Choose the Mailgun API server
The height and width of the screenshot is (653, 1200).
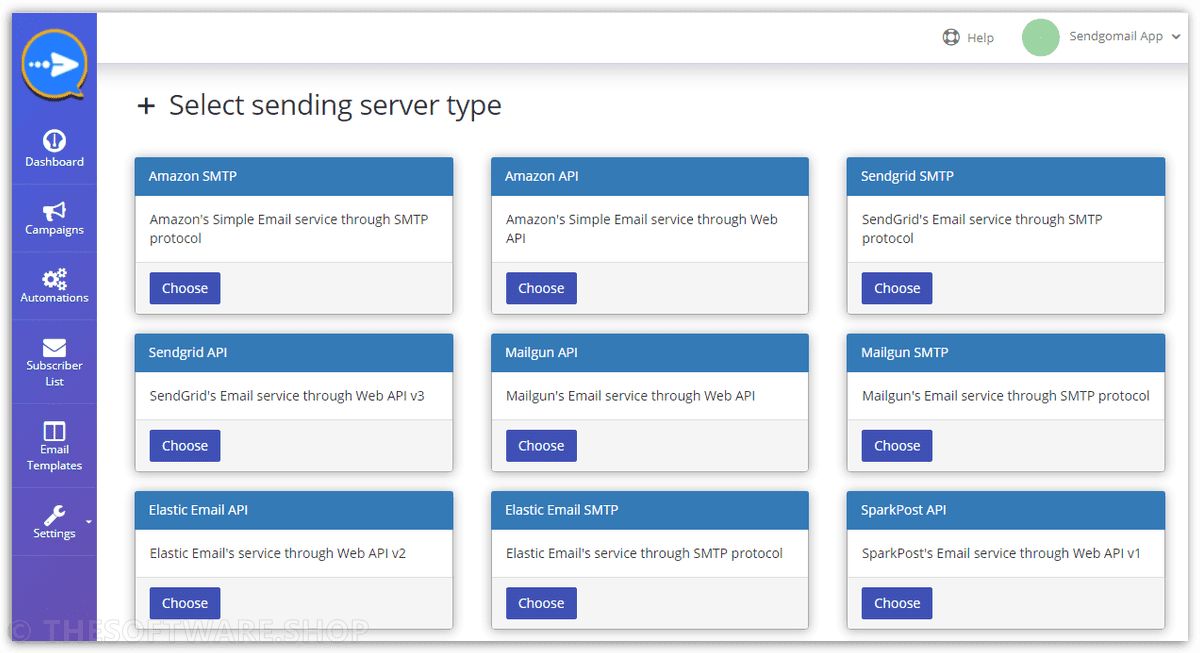point(541,446)
